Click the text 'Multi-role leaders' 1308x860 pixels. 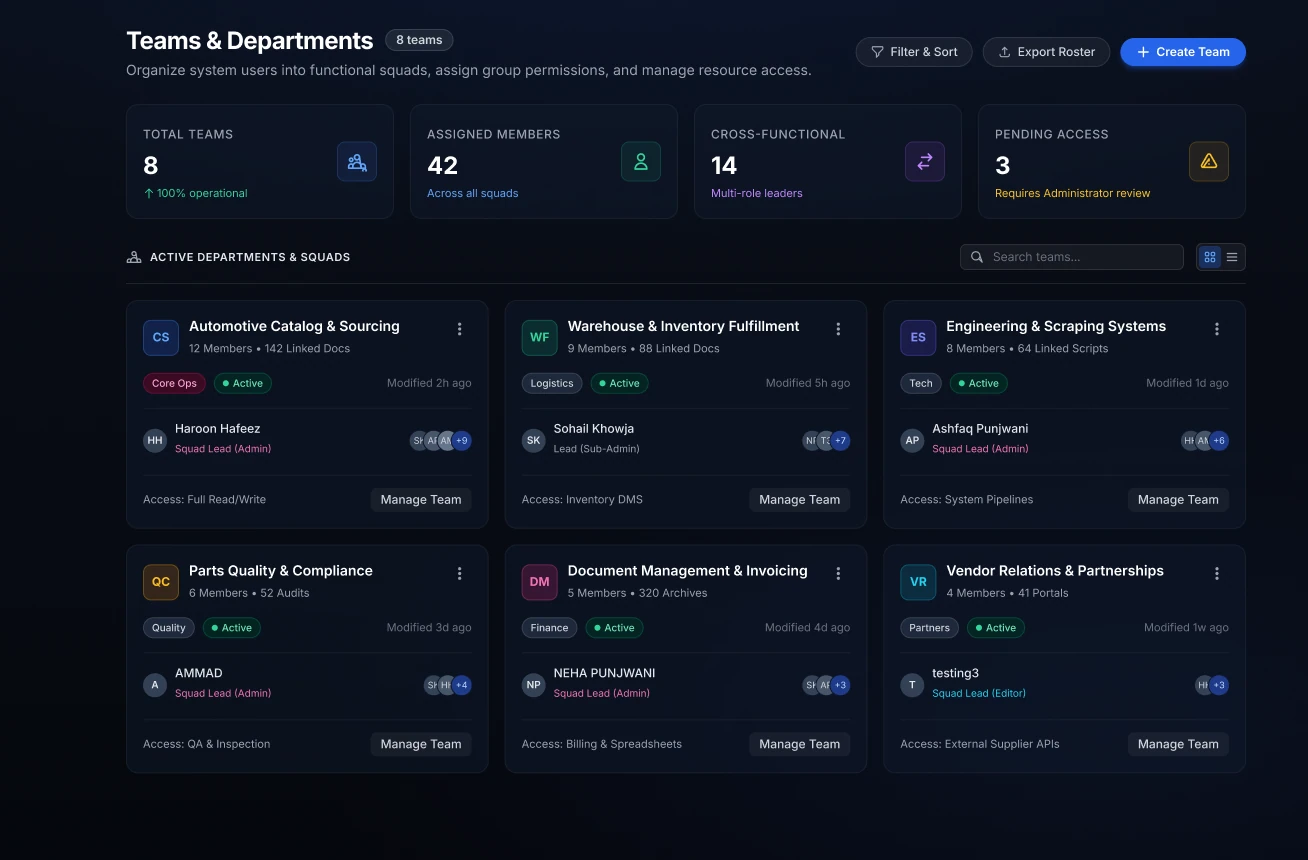point(756,193)
